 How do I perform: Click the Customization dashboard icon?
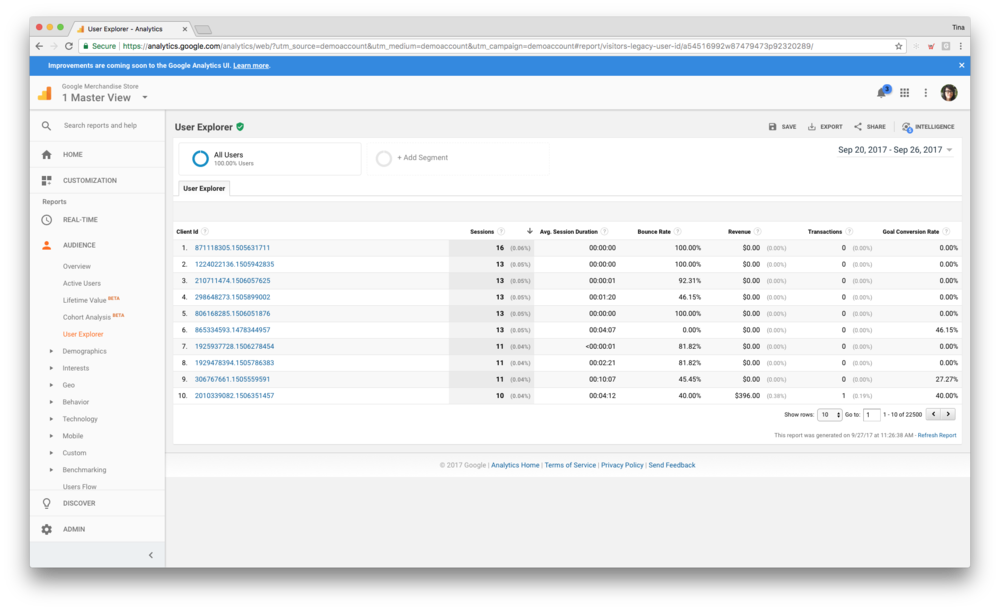point(47,181)
